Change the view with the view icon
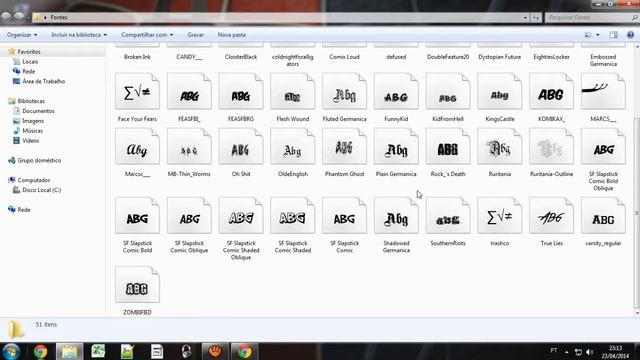Image resolution: width=640 pixels, height=360 pixels. click(x=588, y=35)
